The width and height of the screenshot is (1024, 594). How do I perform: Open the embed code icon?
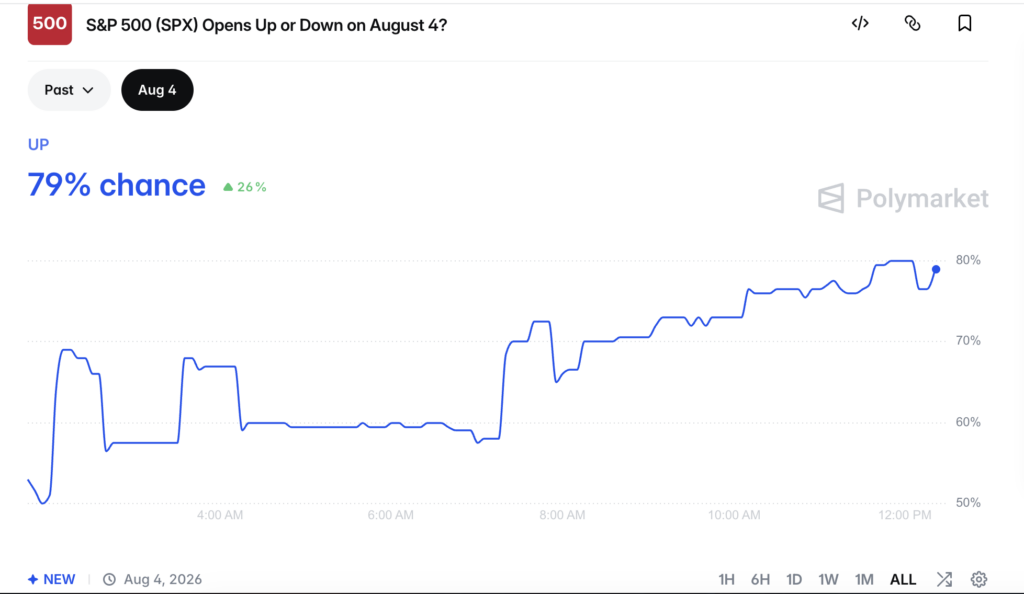click(860, 23)
